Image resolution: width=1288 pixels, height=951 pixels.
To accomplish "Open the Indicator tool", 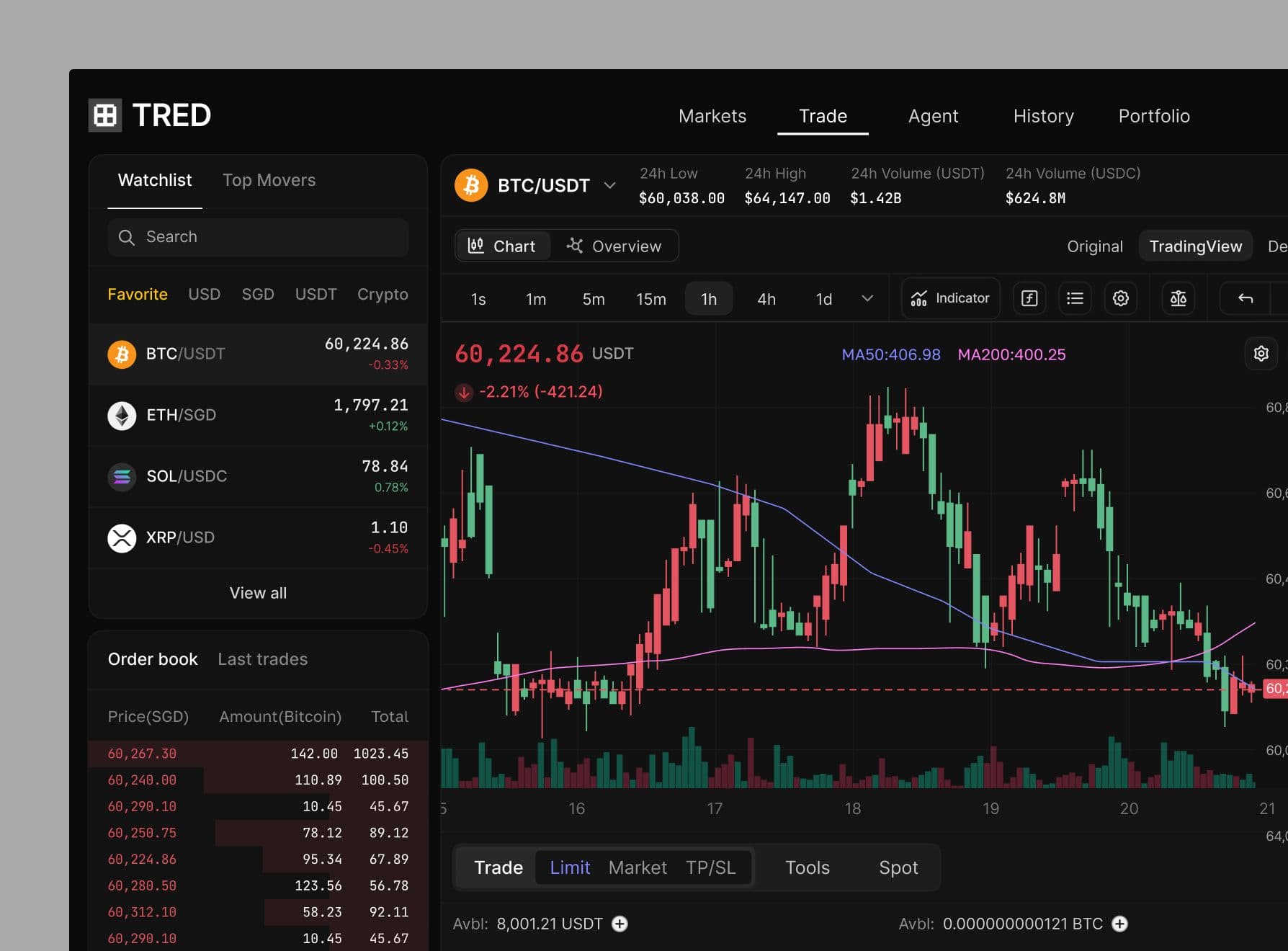I will (950, 298).
